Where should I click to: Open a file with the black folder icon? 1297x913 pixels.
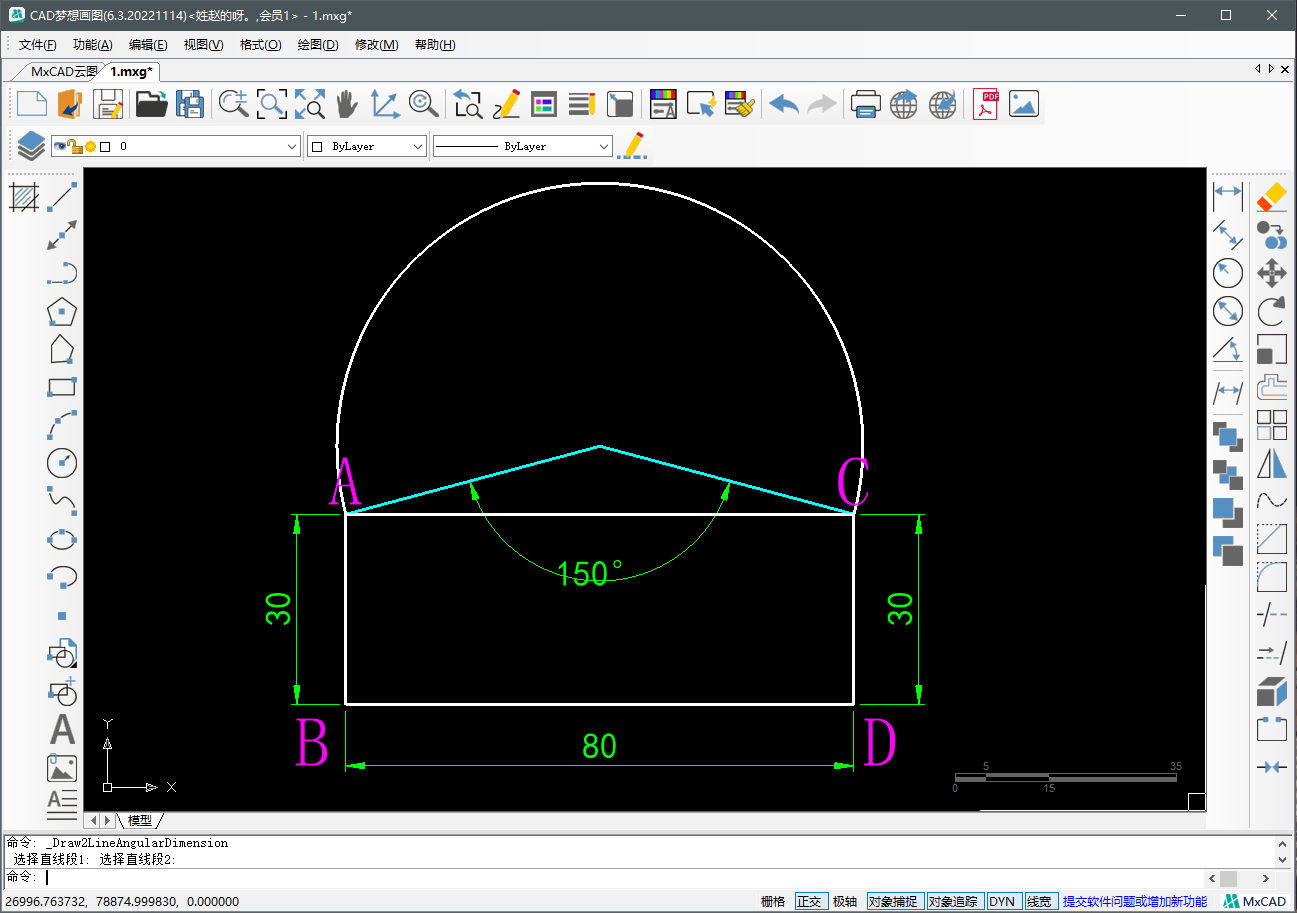(x=151, y=104)
